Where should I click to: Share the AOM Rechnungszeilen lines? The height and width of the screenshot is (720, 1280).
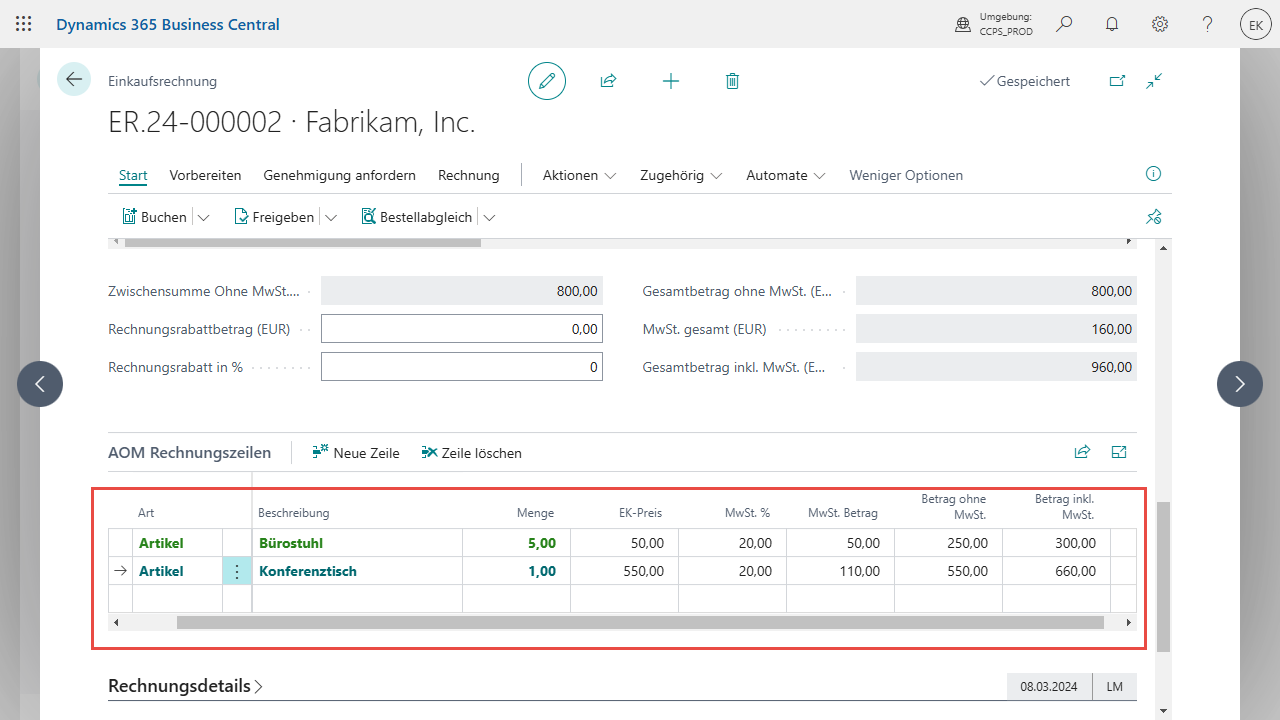[x=1082, y=452]
